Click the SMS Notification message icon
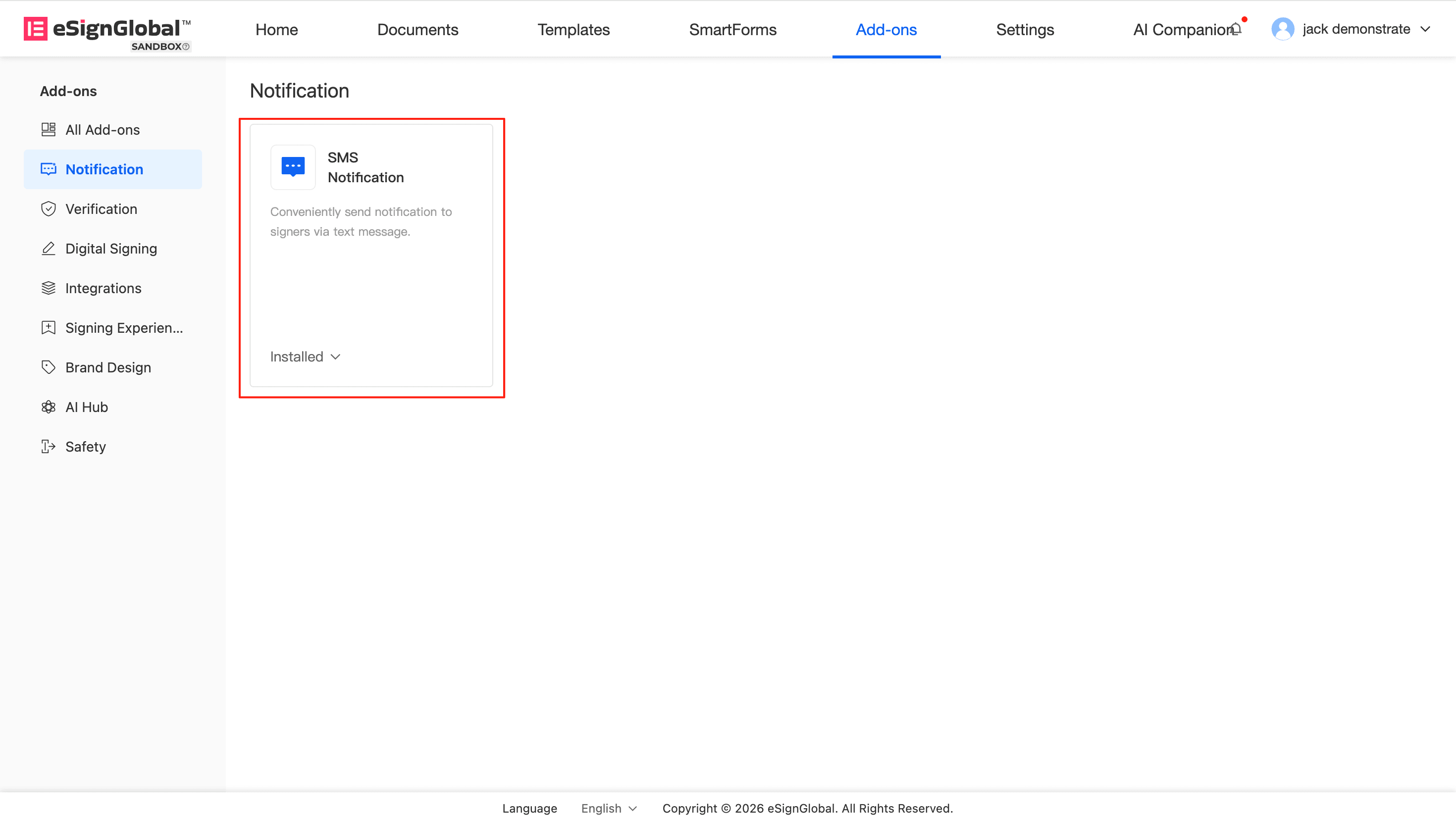This screenshot has height=824, width=1456. tap(293, 167)
